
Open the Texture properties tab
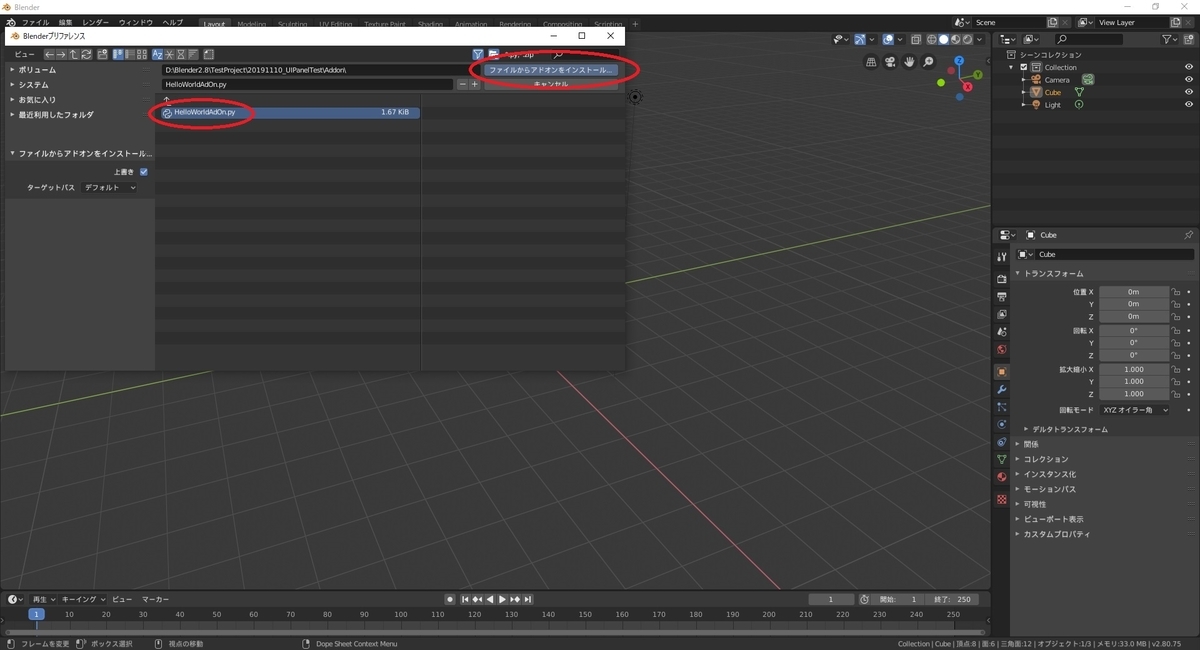(x=1002, y=499)
